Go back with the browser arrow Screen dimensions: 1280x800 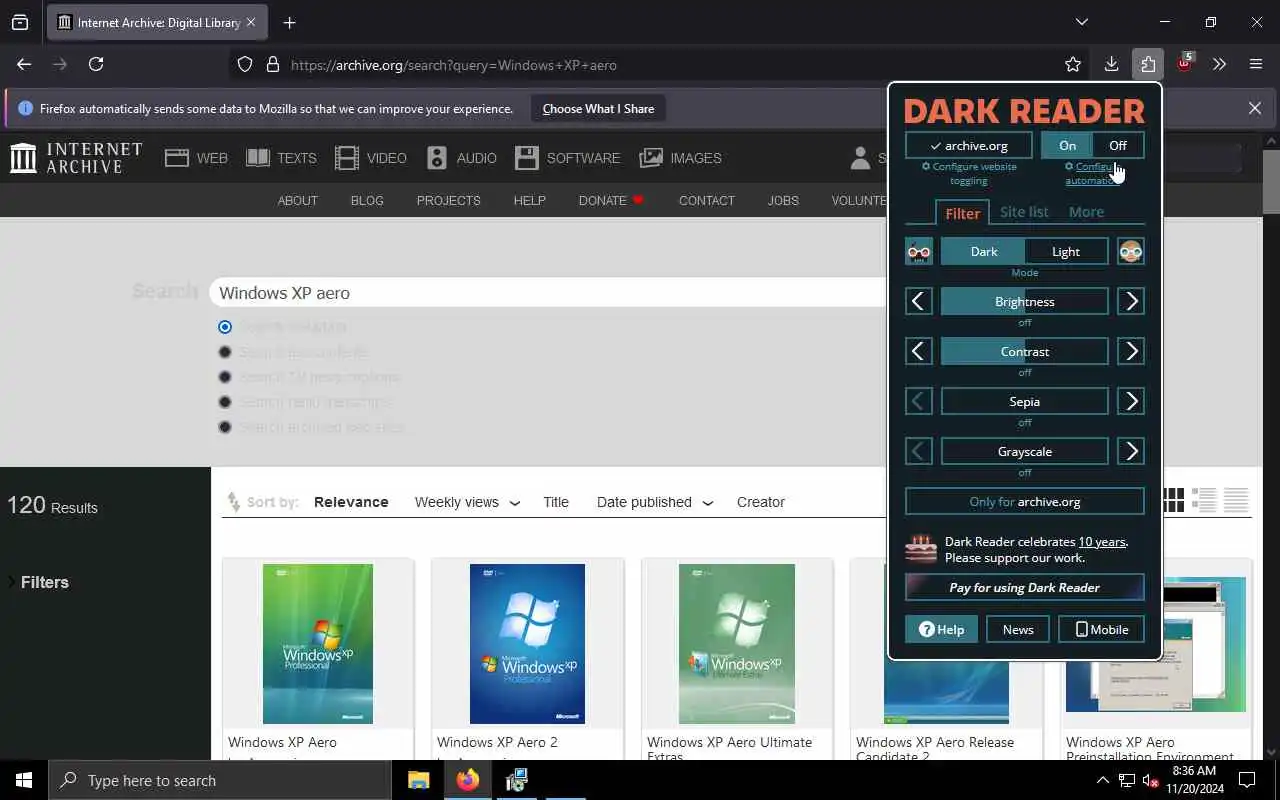(x=24, y=64)
